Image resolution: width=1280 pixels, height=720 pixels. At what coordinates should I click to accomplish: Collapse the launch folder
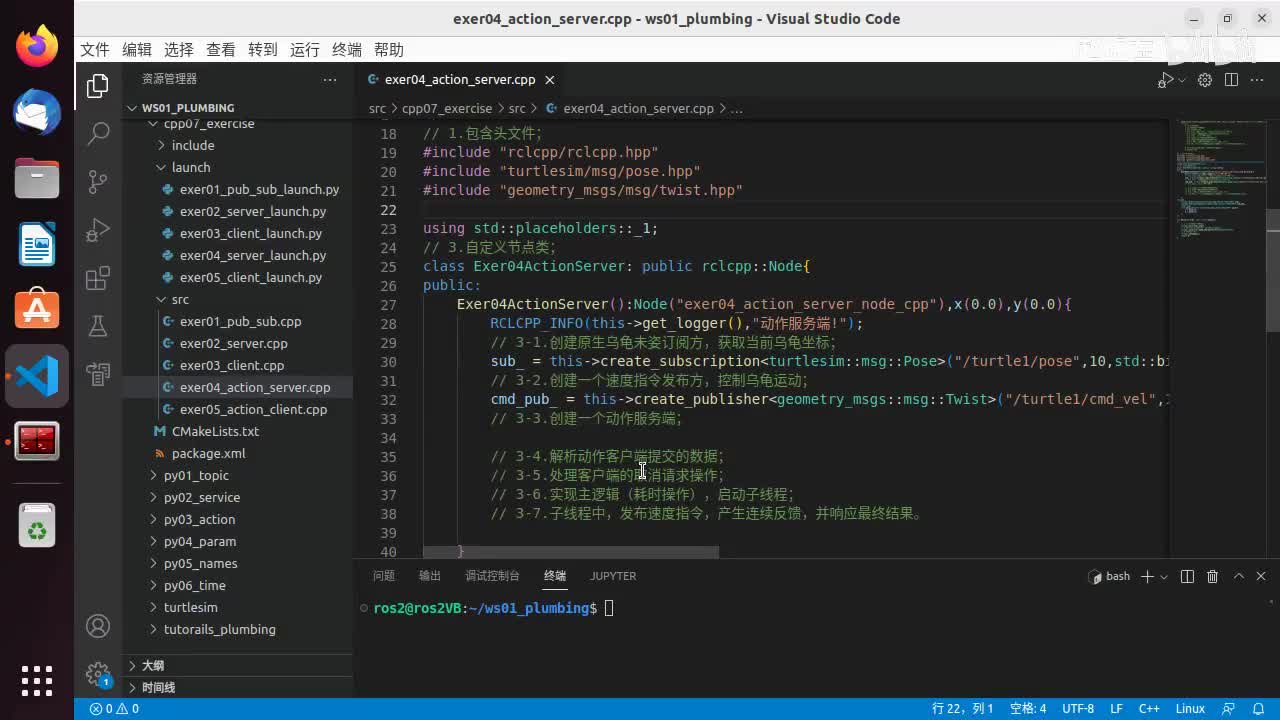point(190,167)
